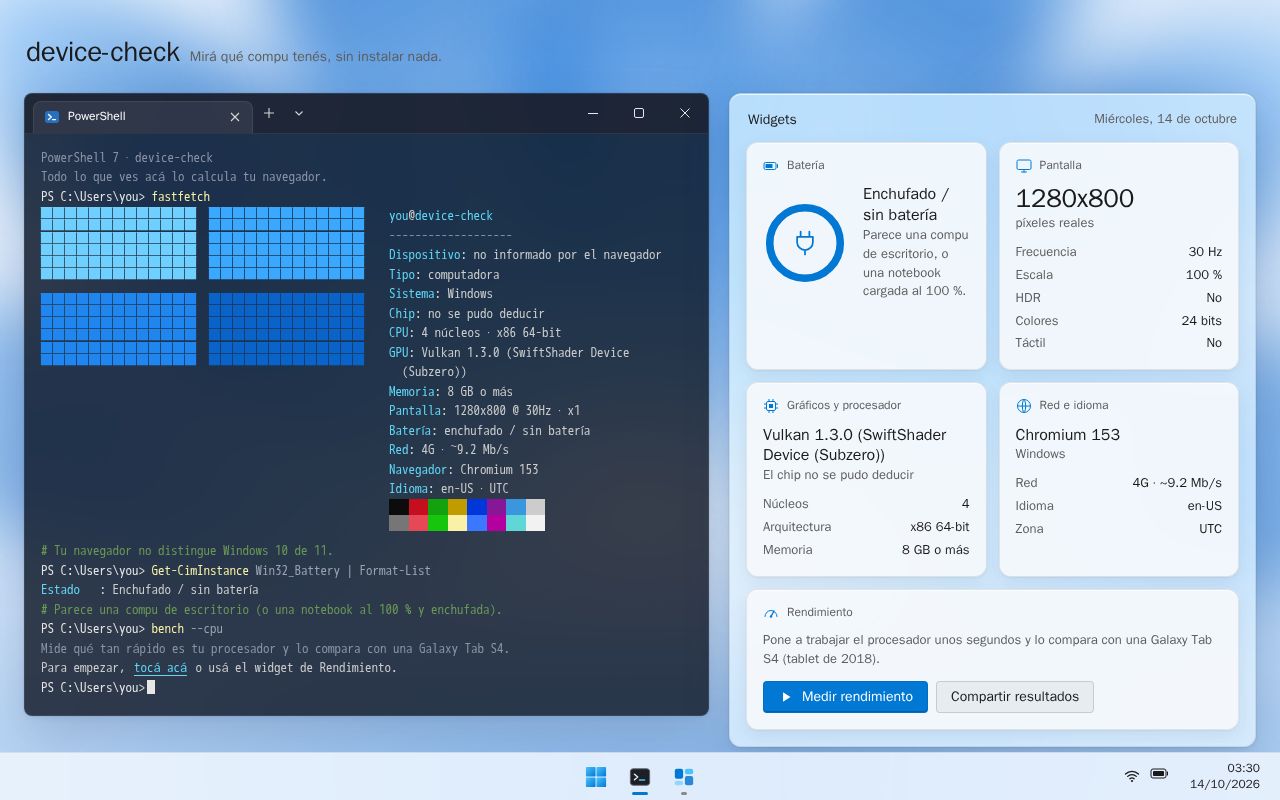
Task: Start the benchmark with Medir rendimiento
Action: pyautogui.click(x=845, y=697)
